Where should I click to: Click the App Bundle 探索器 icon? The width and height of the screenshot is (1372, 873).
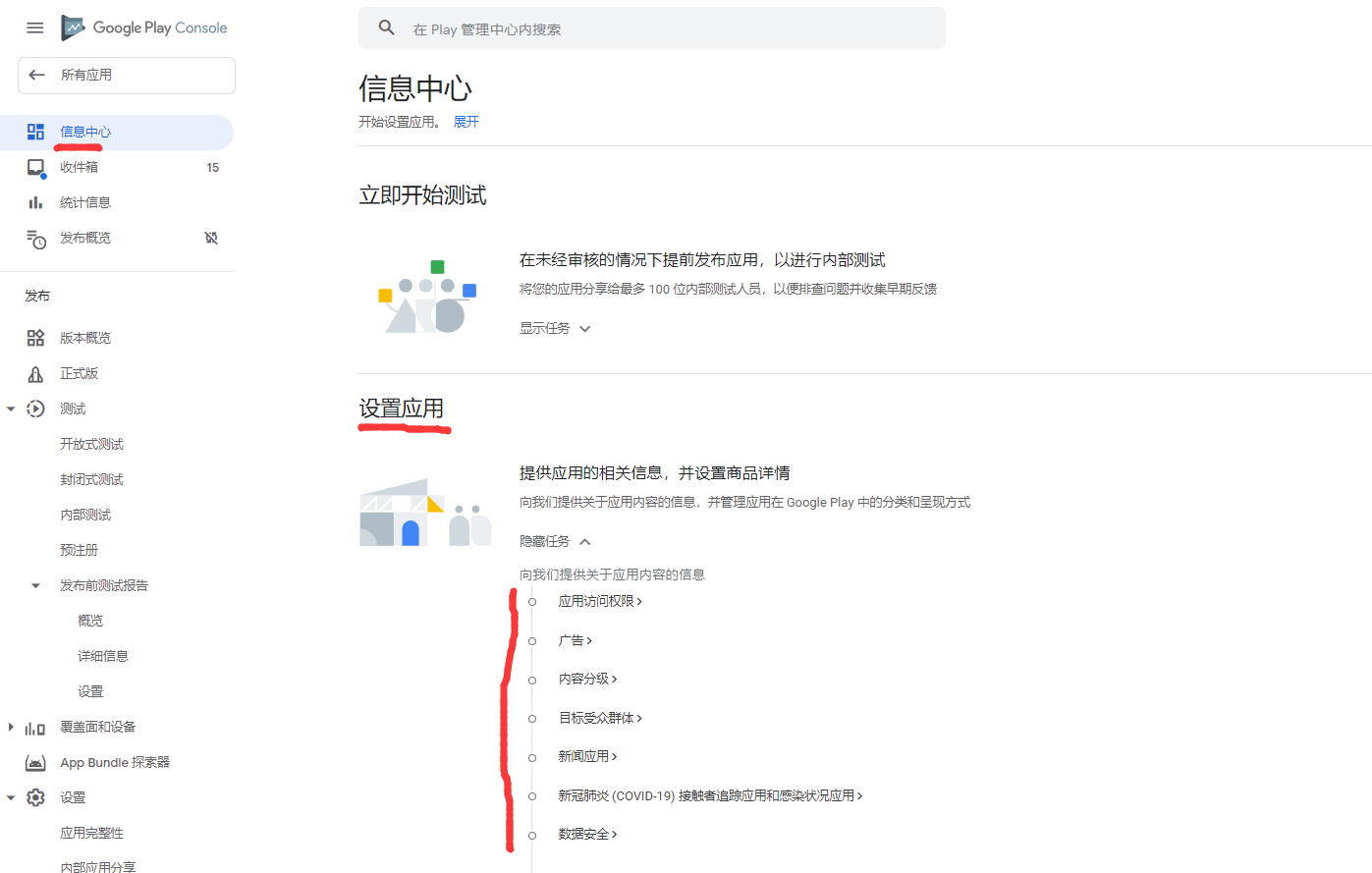[x=35, y=761]
